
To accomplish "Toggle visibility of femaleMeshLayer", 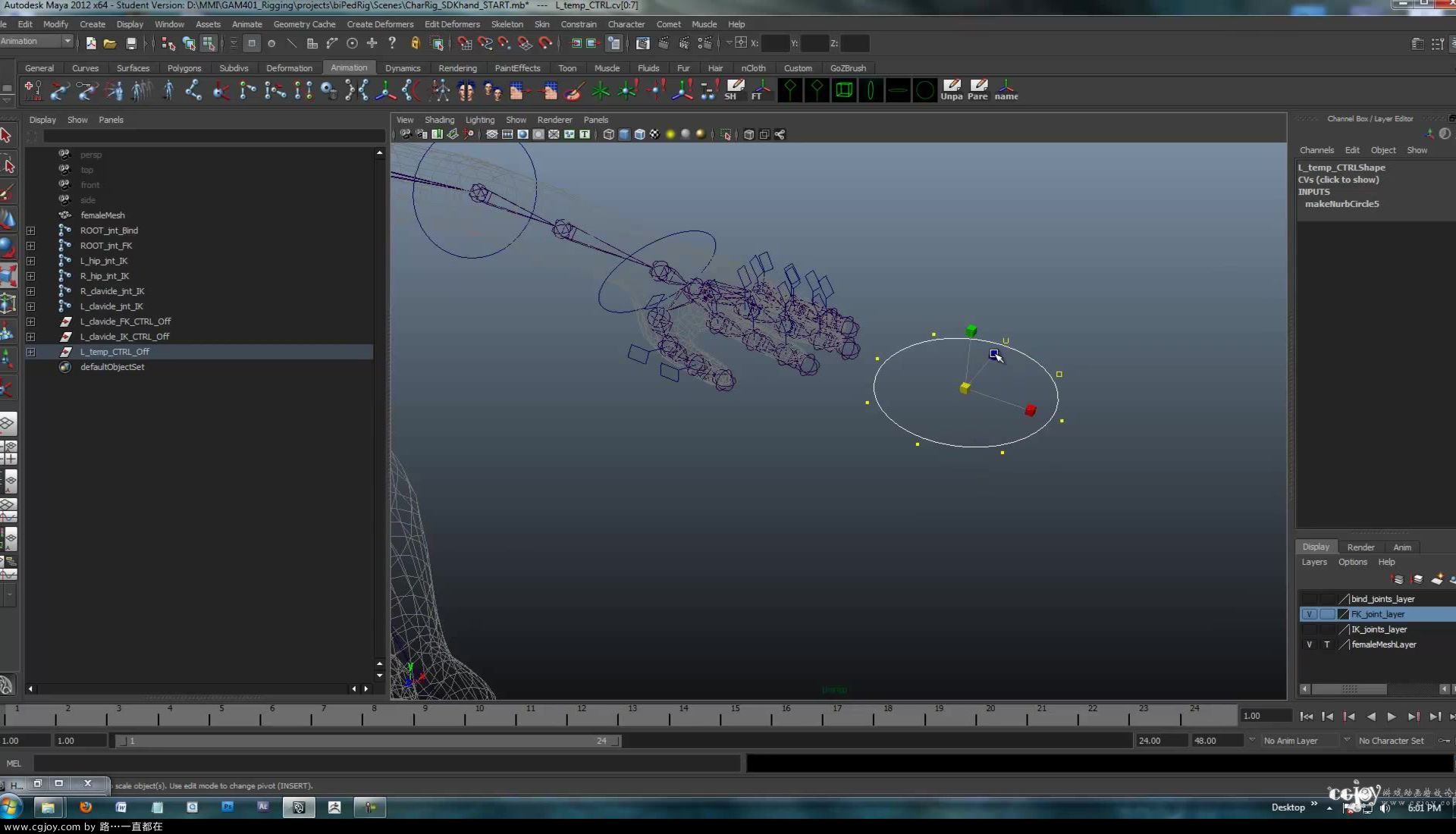I will (x=1308, y=644).
